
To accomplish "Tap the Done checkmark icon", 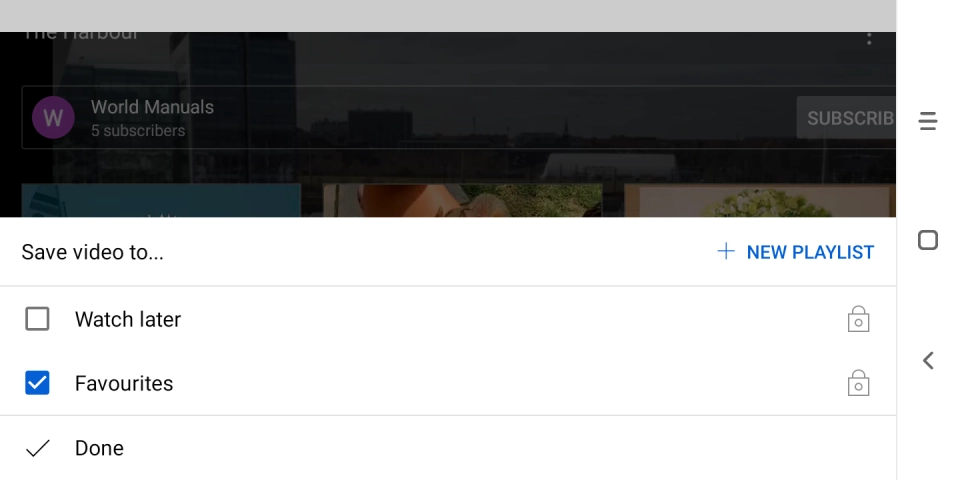I will pyautogui.click(x=38, y=449).
